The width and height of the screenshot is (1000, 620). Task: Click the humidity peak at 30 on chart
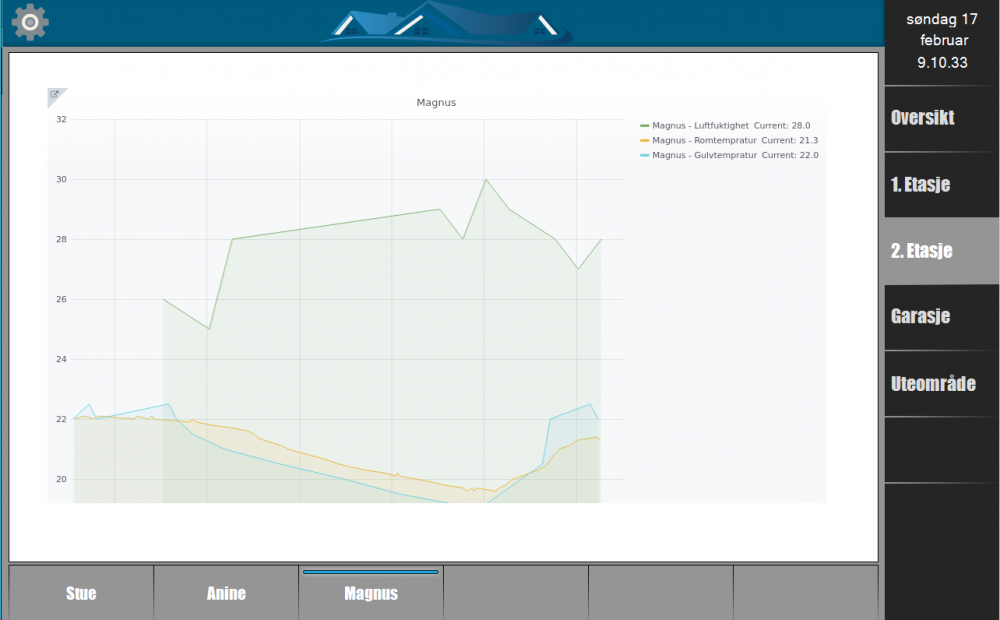coord(486,180)
